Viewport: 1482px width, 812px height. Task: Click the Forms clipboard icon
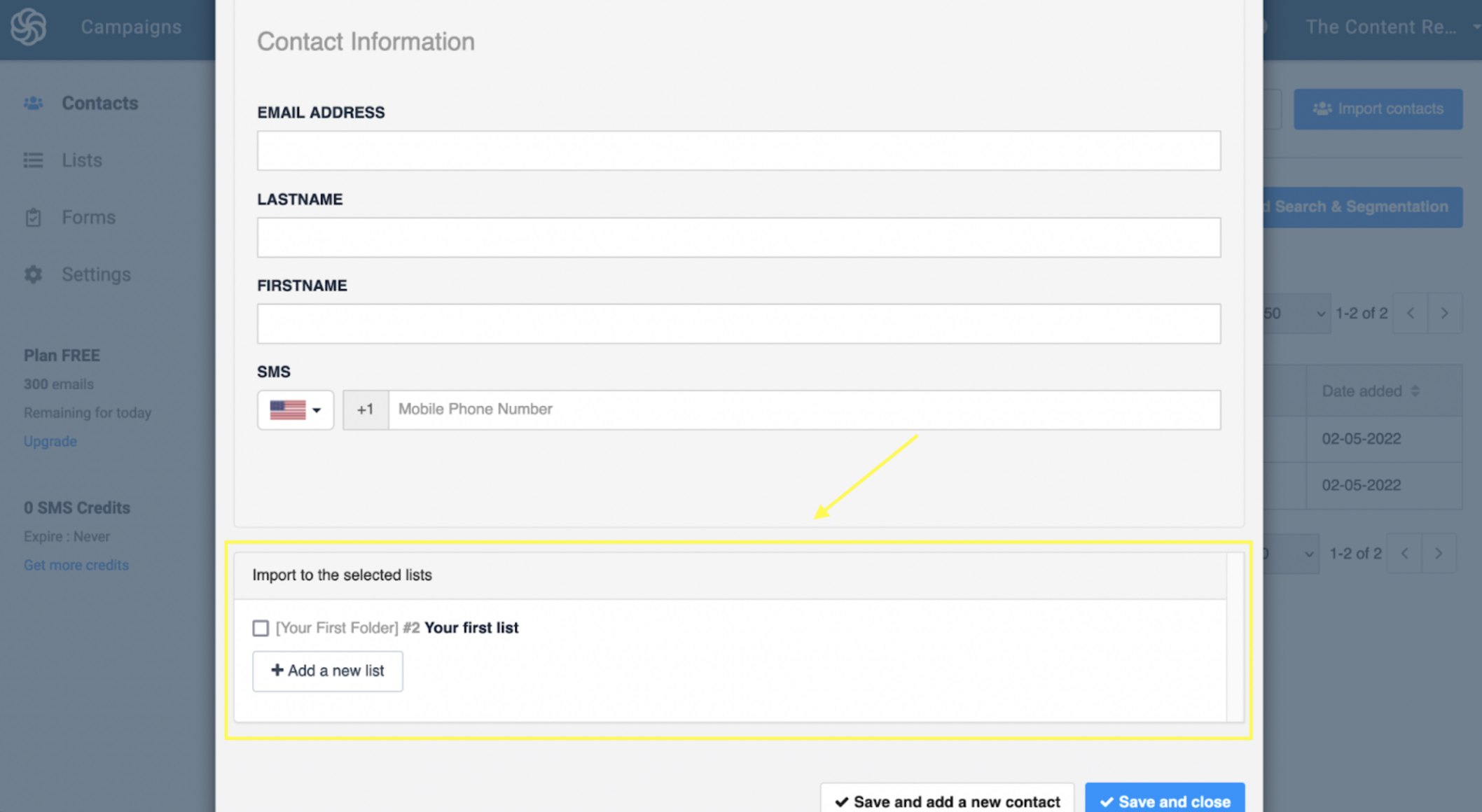coord(33,218)
